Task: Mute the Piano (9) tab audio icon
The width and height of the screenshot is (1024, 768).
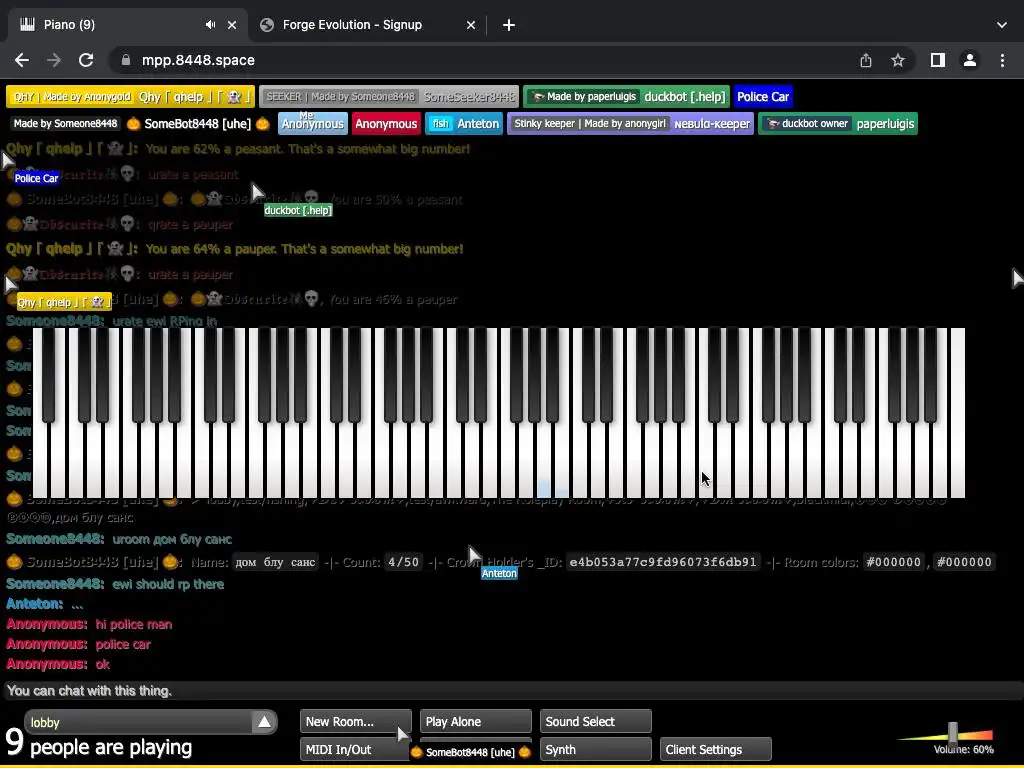Action: (x=210, y=25)
